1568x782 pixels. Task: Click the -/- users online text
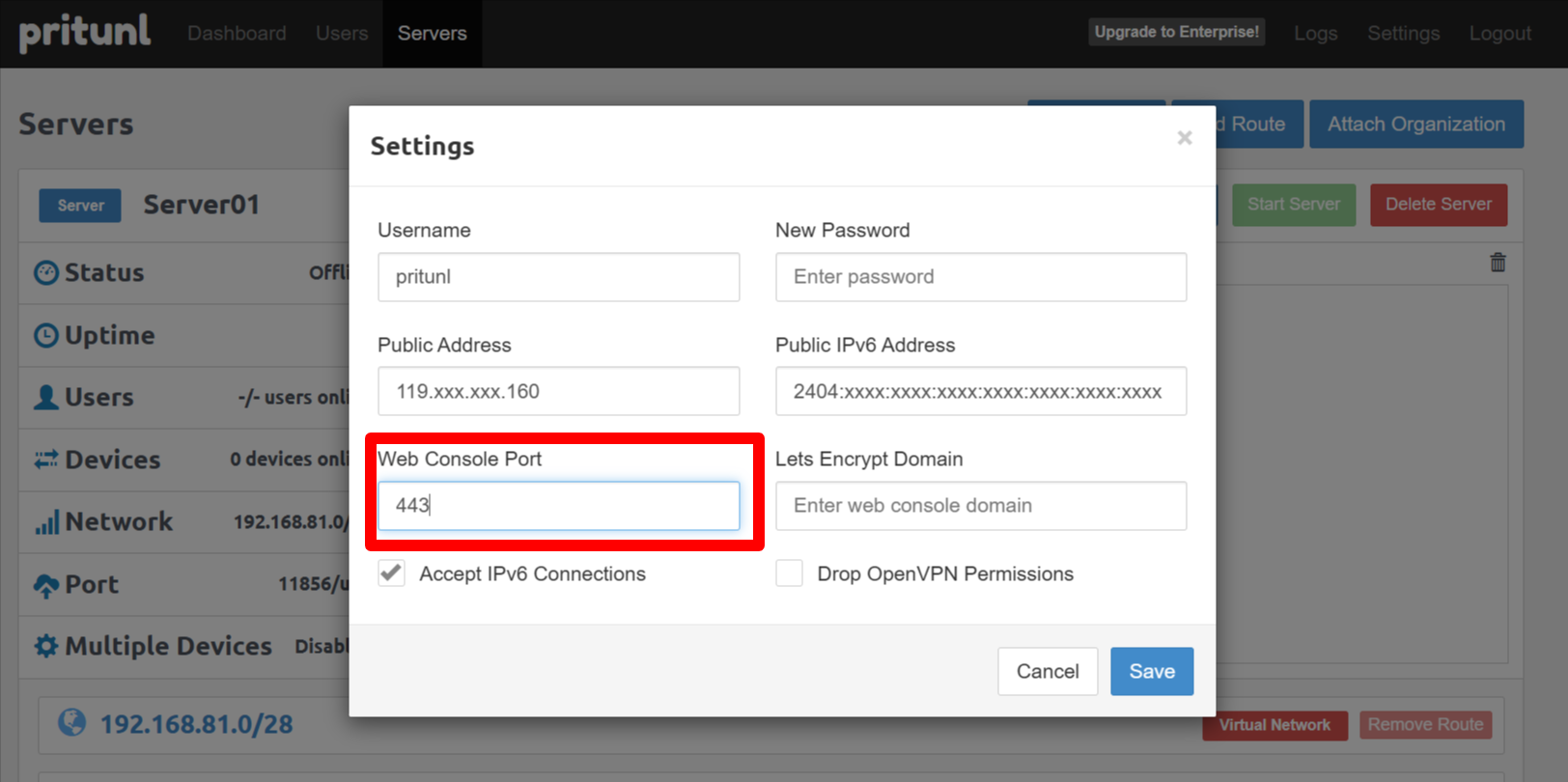[294, 397]
